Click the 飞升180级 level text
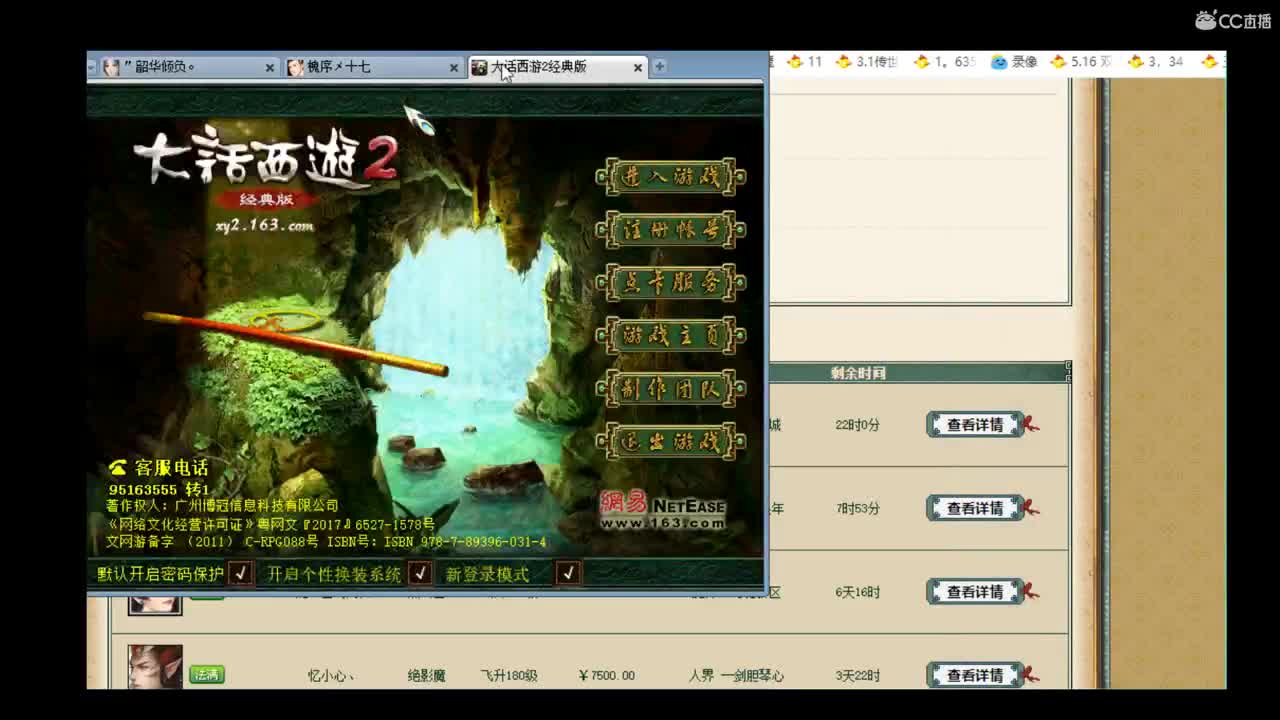Viewport: 1280px width, 720px height. 509,676
